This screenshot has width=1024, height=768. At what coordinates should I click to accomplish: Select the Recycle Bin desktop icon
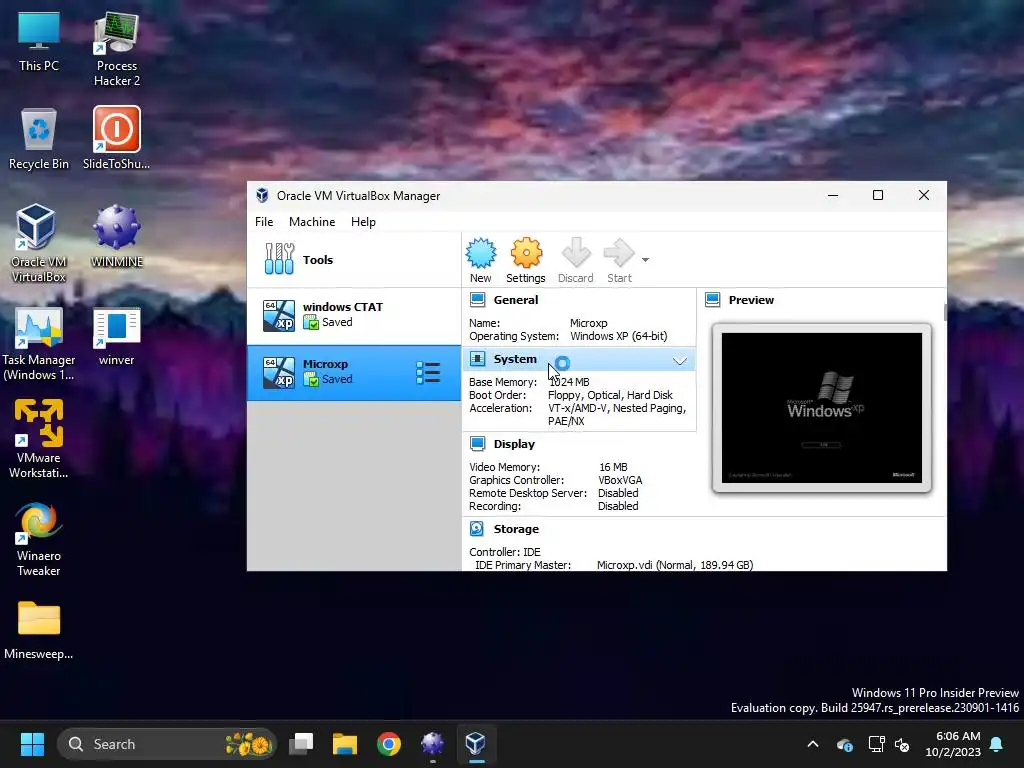pyautogui.click(x=39, y=139)
